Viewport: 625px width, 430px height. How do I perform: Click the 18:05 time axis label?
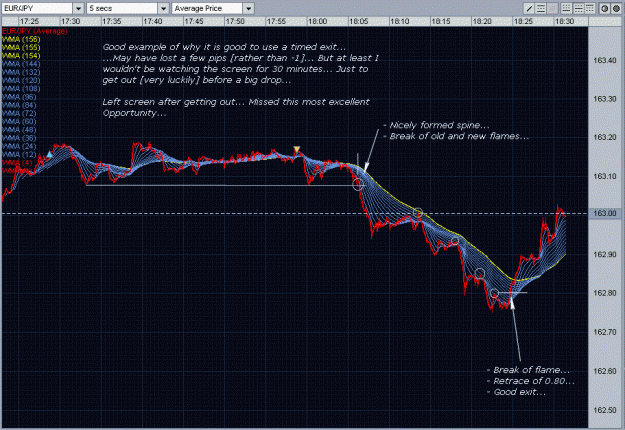click(x=359, y=21)
